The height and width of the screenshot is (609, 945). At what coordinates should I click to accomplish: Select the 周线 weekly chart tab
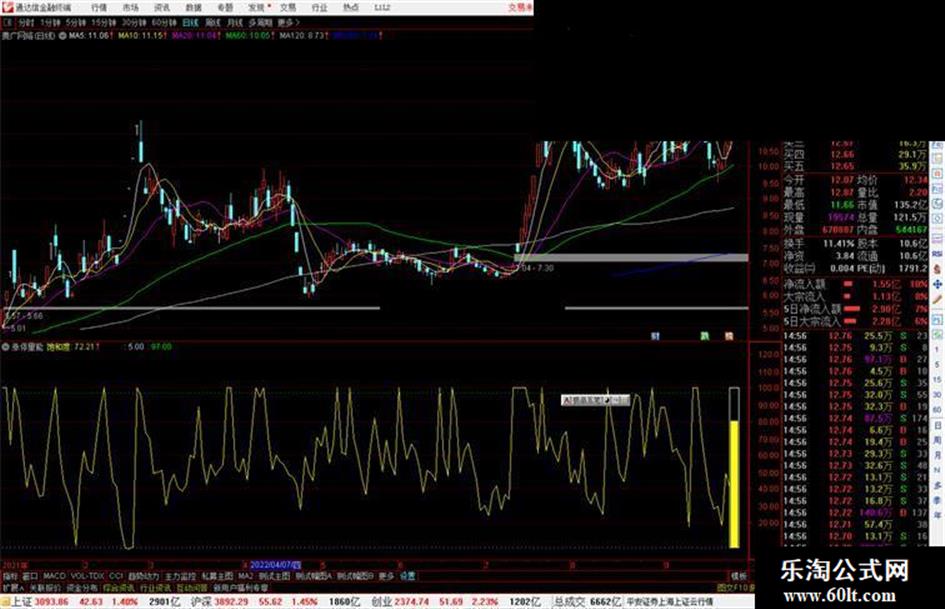click(x=213, y=23)
